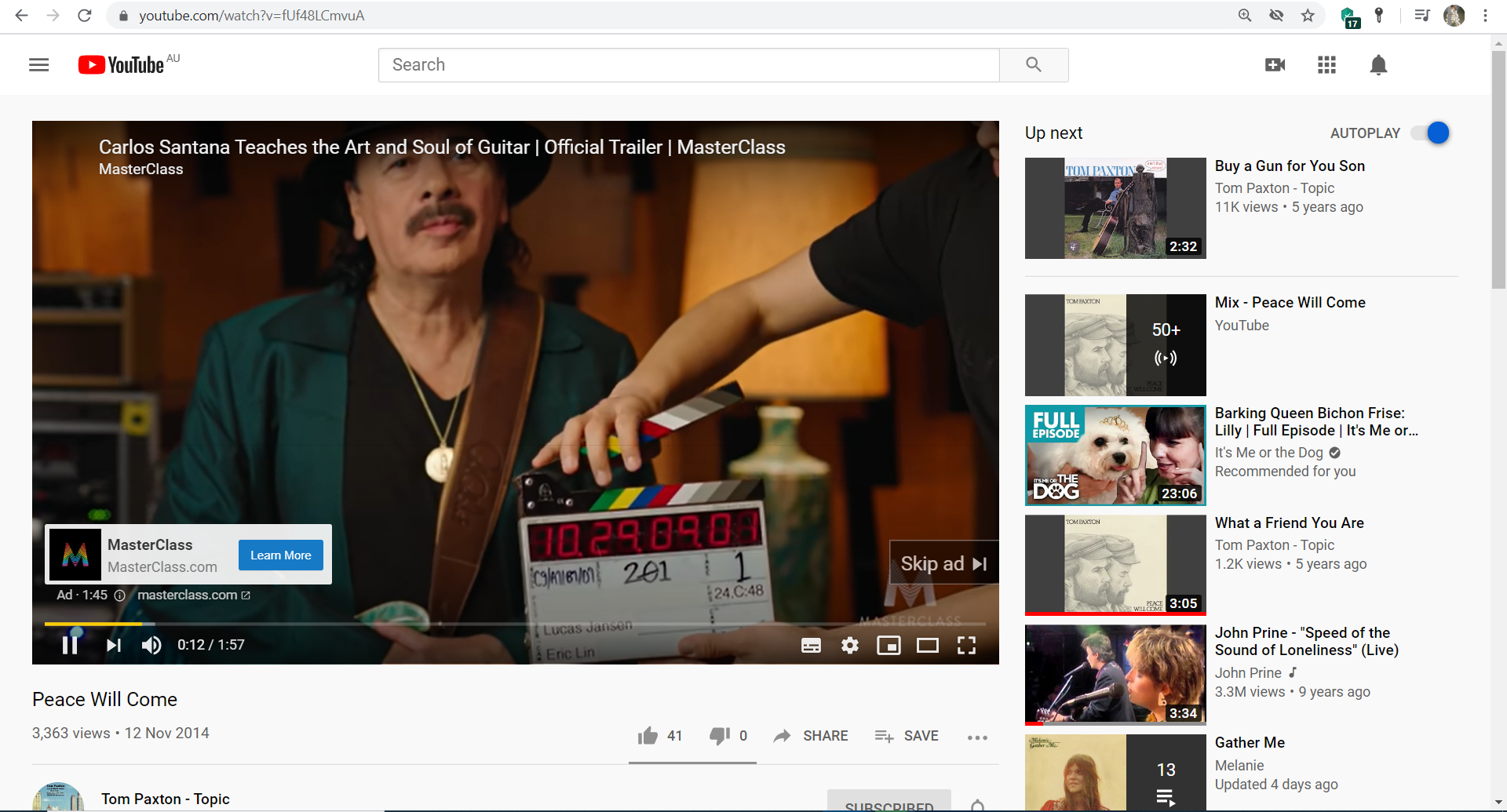The width and height of the screenshot is (1507, 812).
Task: Toggle subtitles/closed captions
Action: pyautogui.click(x=811, y=645)
